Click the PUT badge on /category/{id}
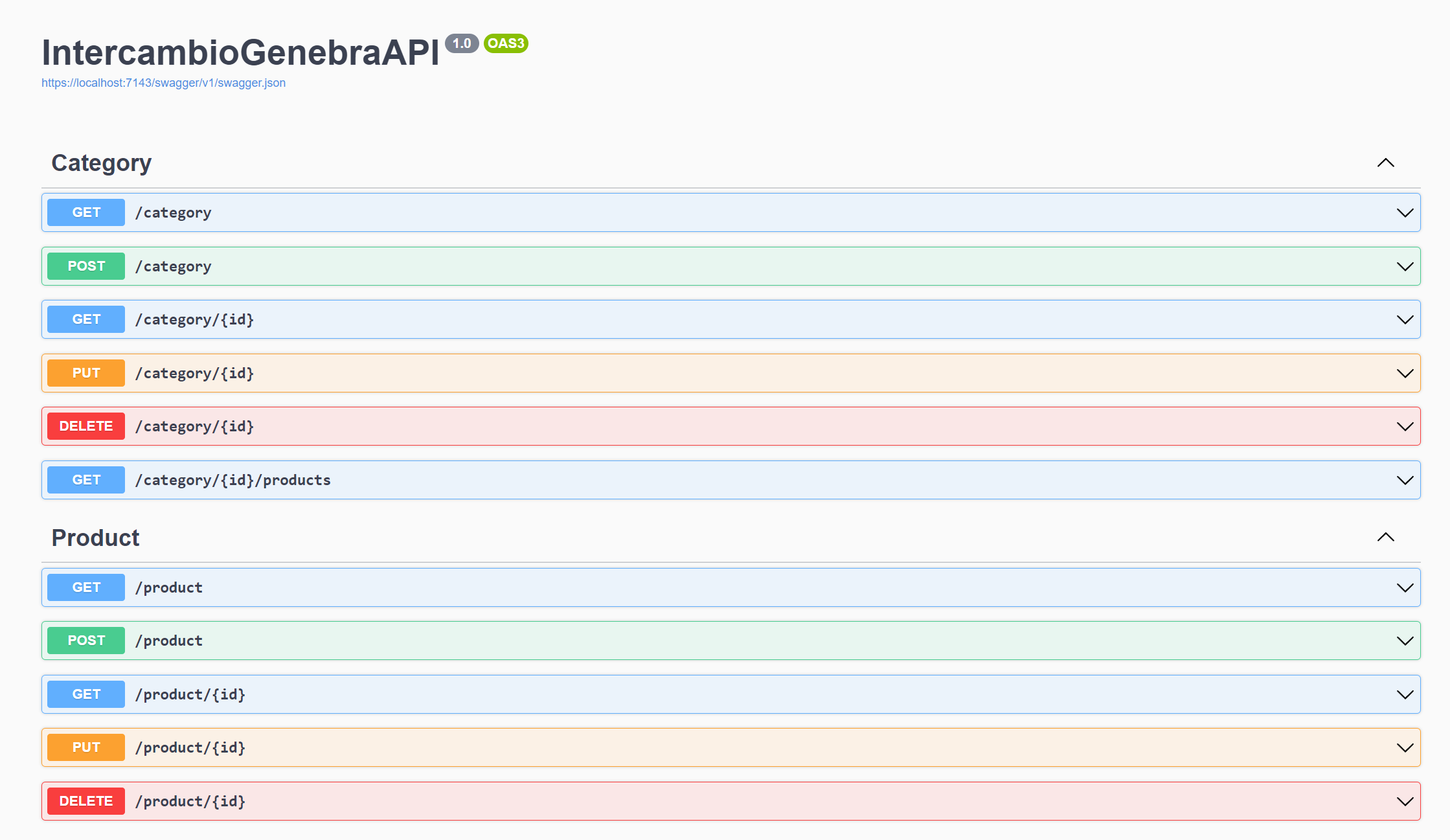 click(85, 372)
